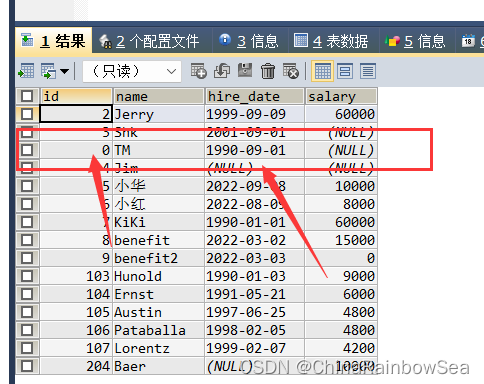484x384 pixels.
Task: Select the salary cell showing 8000
Action: click(341, 204)
